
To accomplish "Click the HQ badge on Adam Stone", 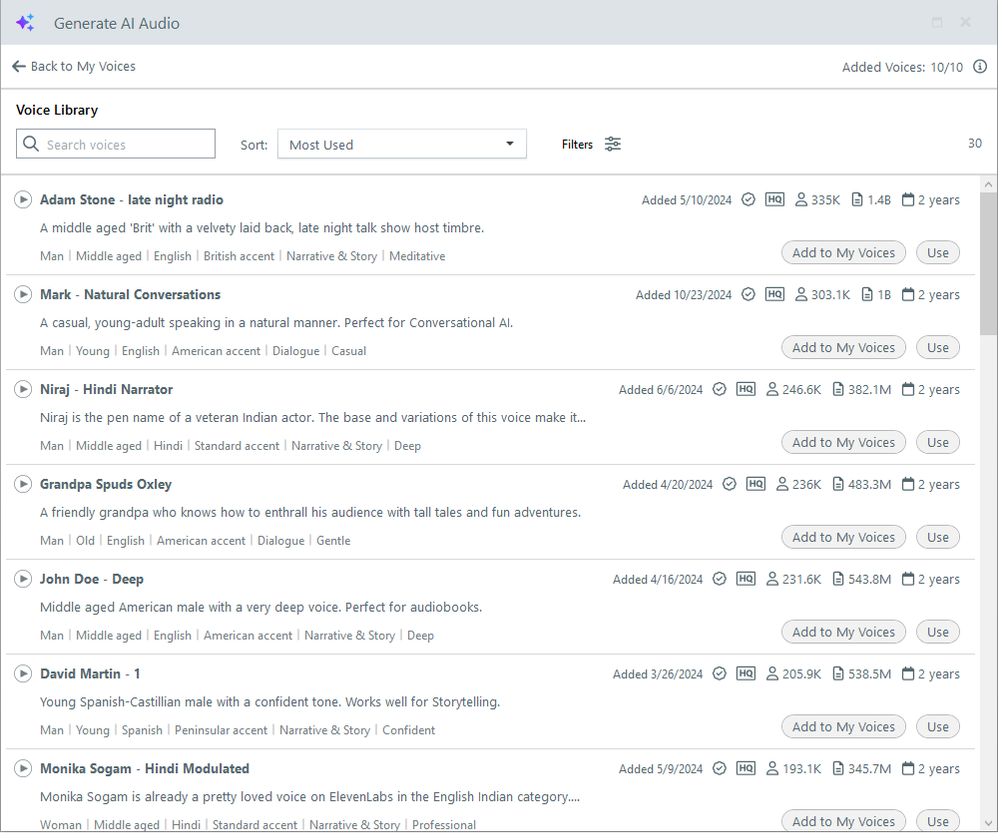I will 774,200.
